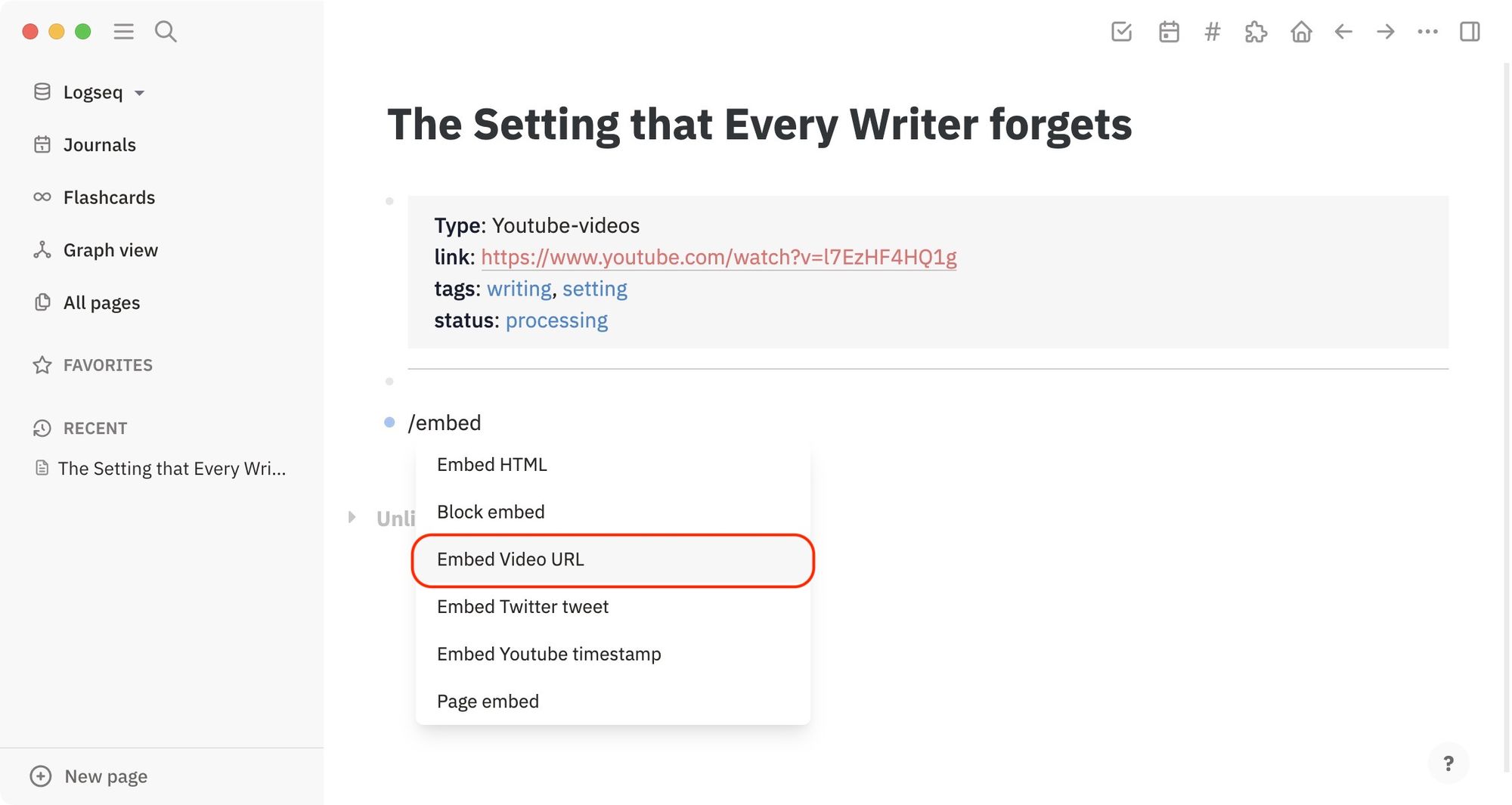1512x805 pixels.
Task: Open the Journals page
Action: pyautogui.click(x=100, y=144)
